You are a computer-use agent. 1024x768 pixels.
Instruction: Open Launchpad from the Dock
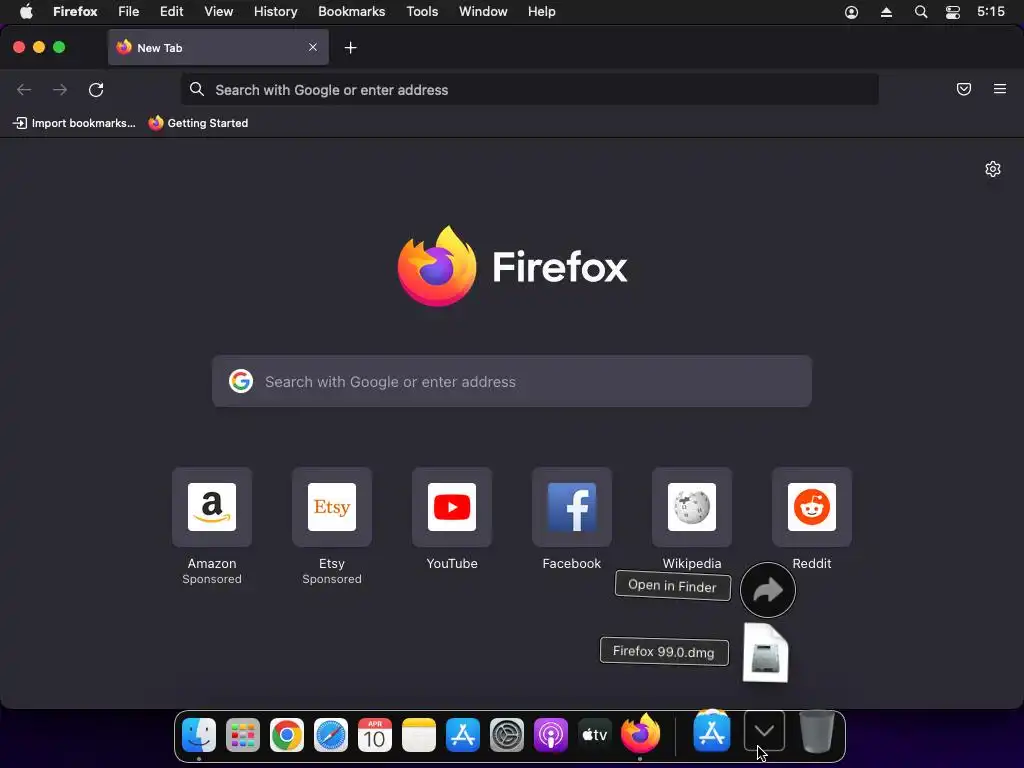click(x=243, y=735)
